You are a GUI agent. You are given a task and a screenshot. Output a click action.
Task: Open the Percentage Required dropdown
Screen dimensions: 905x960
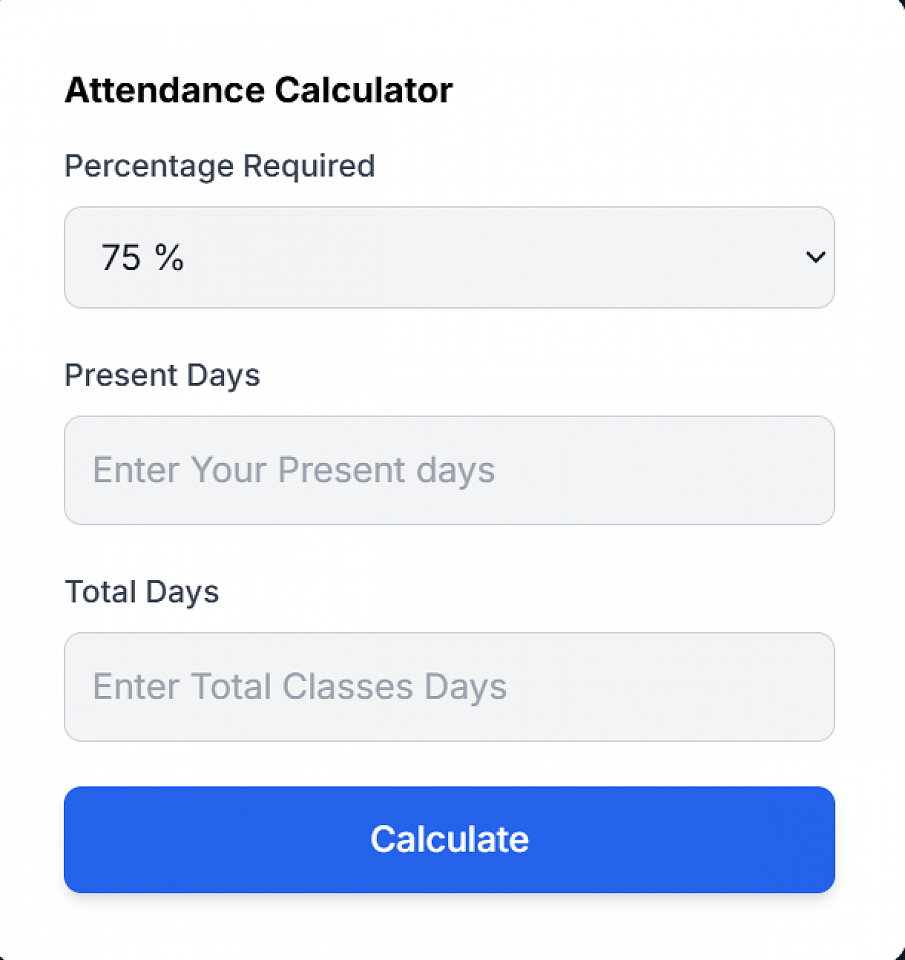449,258
